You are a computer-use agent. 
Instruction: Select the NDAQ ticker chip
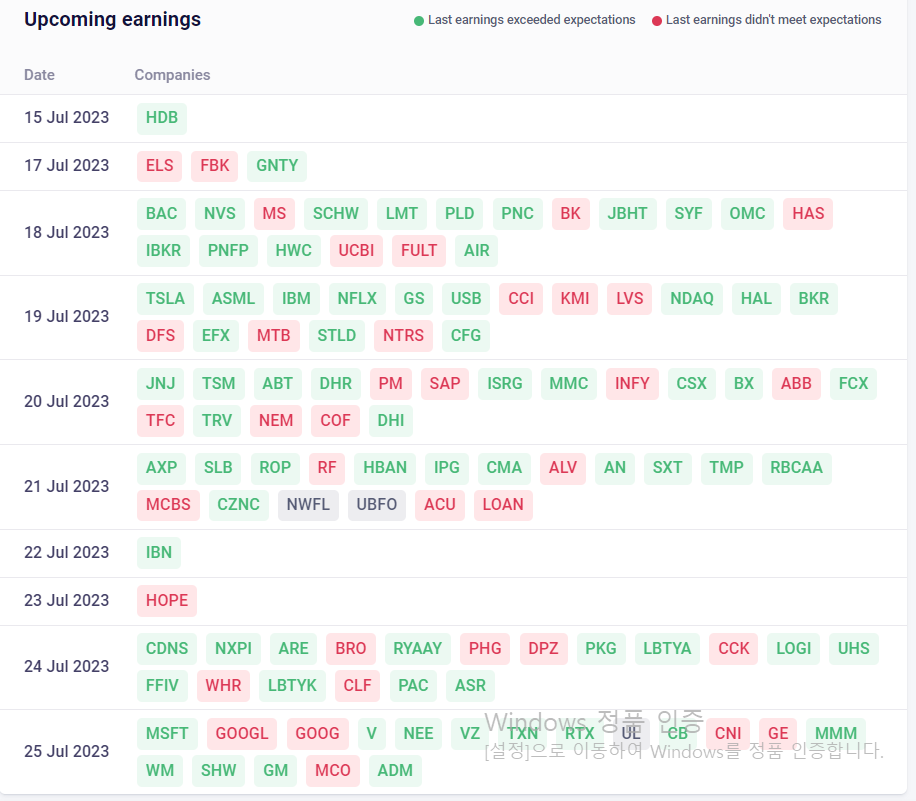[692, 299]
